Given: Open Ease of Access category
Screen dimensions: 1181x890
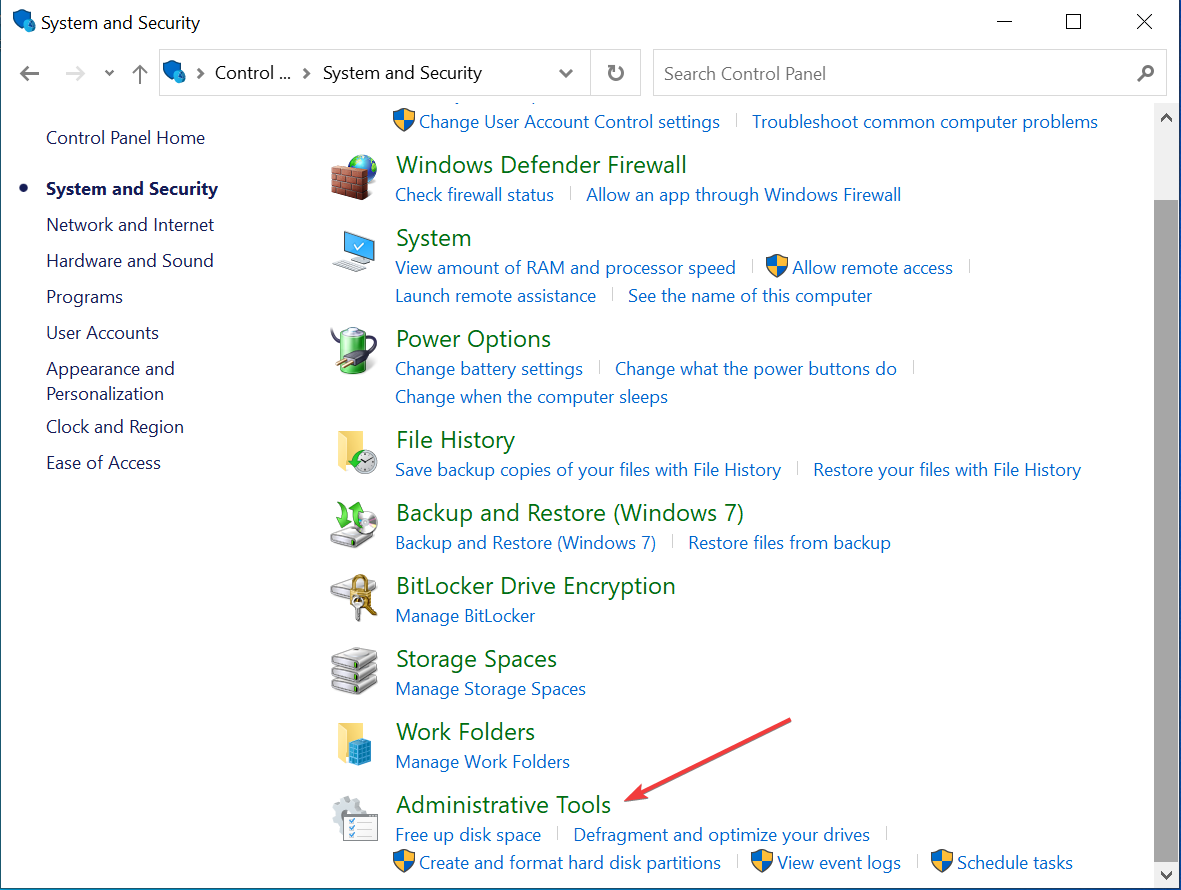Looking at the screenshot, I should 103,463.
